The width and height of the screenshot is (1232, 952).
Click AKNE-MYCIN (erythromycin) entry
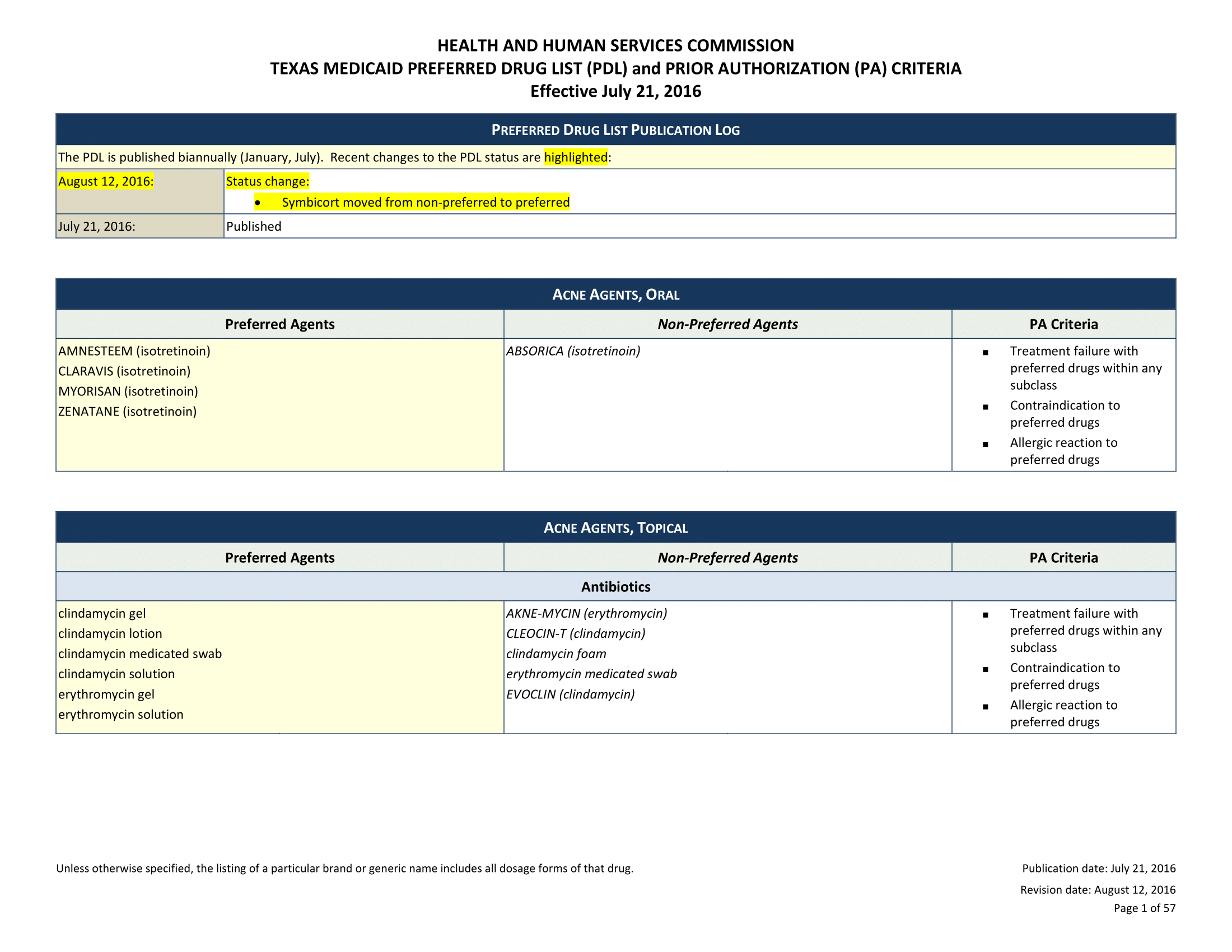[x=587, y=614]
